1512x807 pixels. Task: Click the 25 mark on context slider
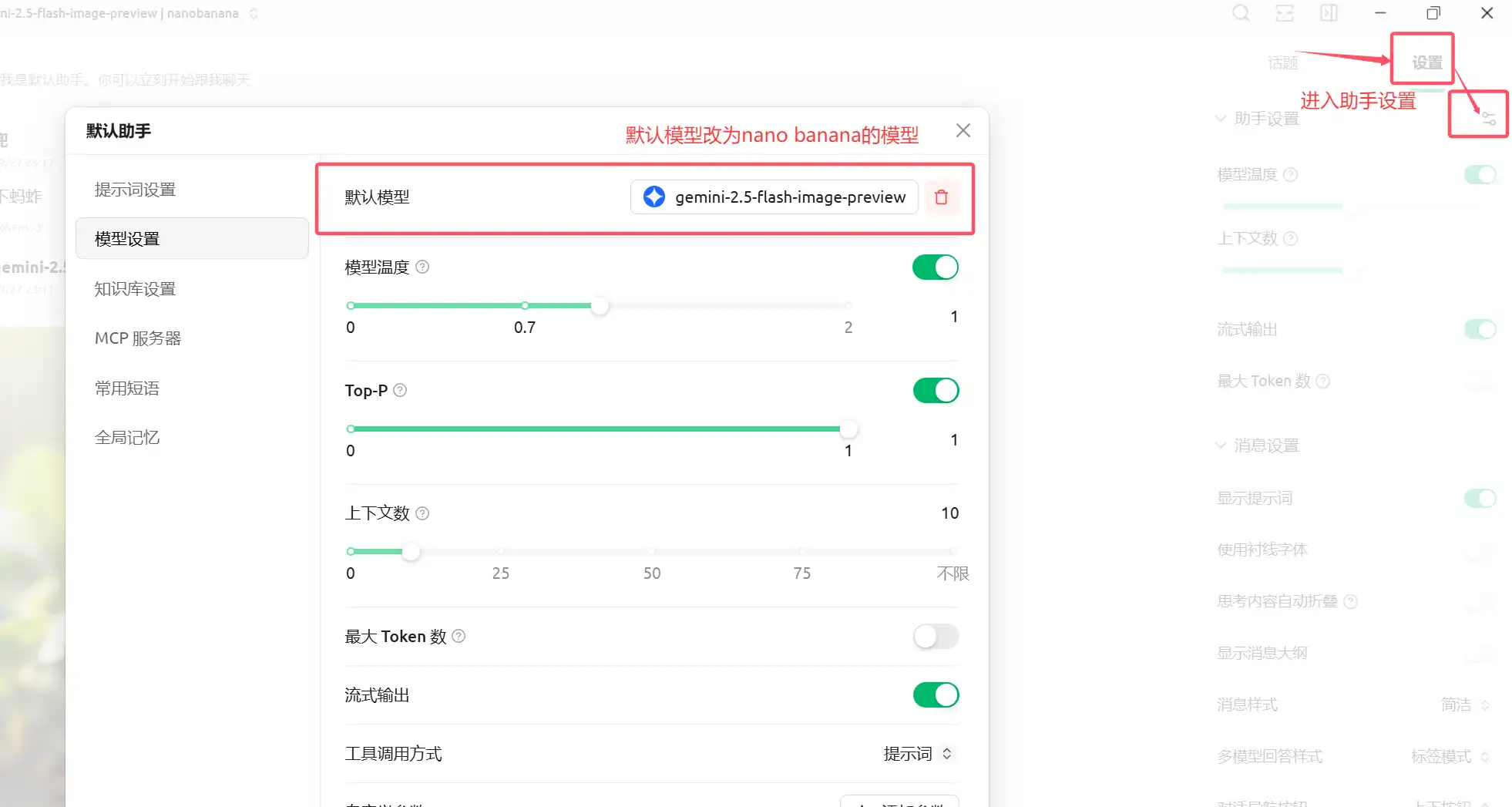coord(501,573)
